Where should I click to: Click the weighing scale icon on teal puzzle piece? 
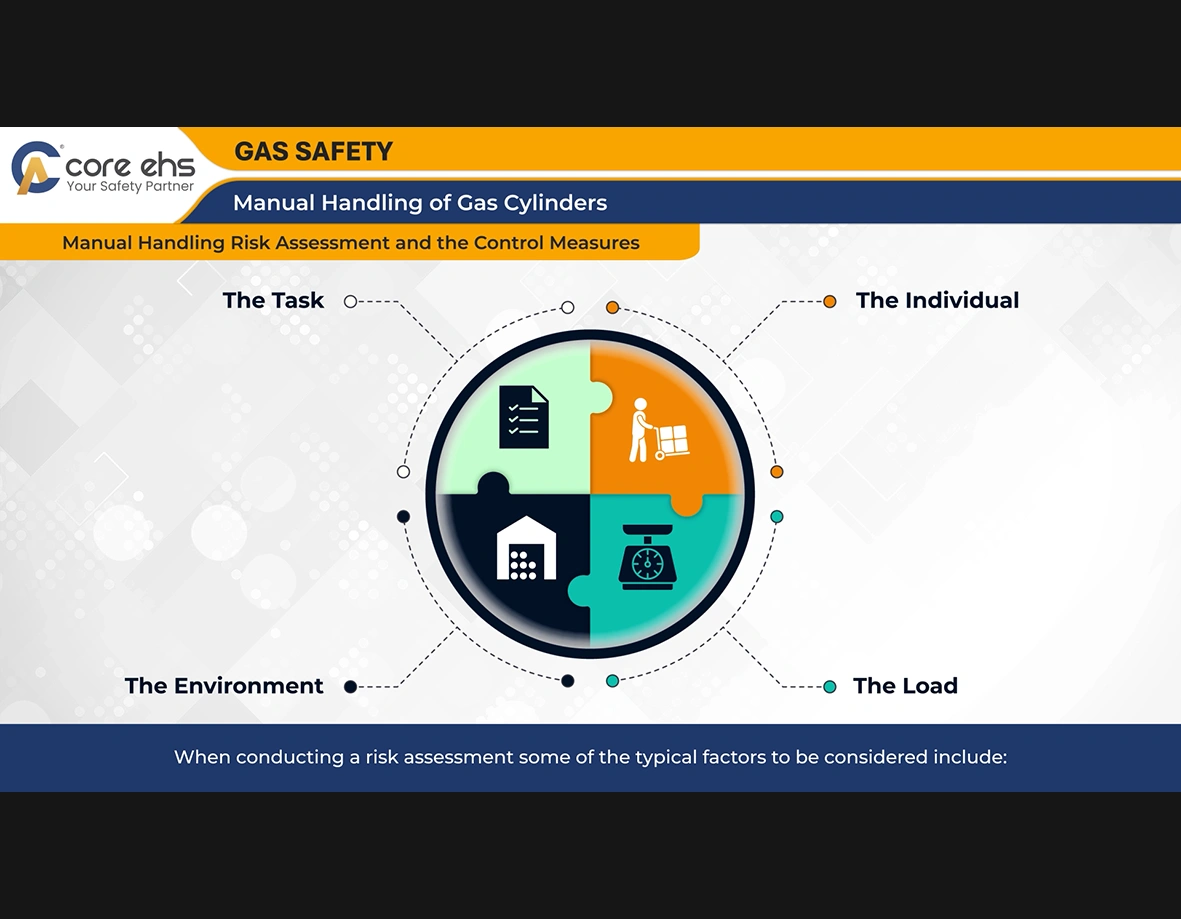coord(648,558)
